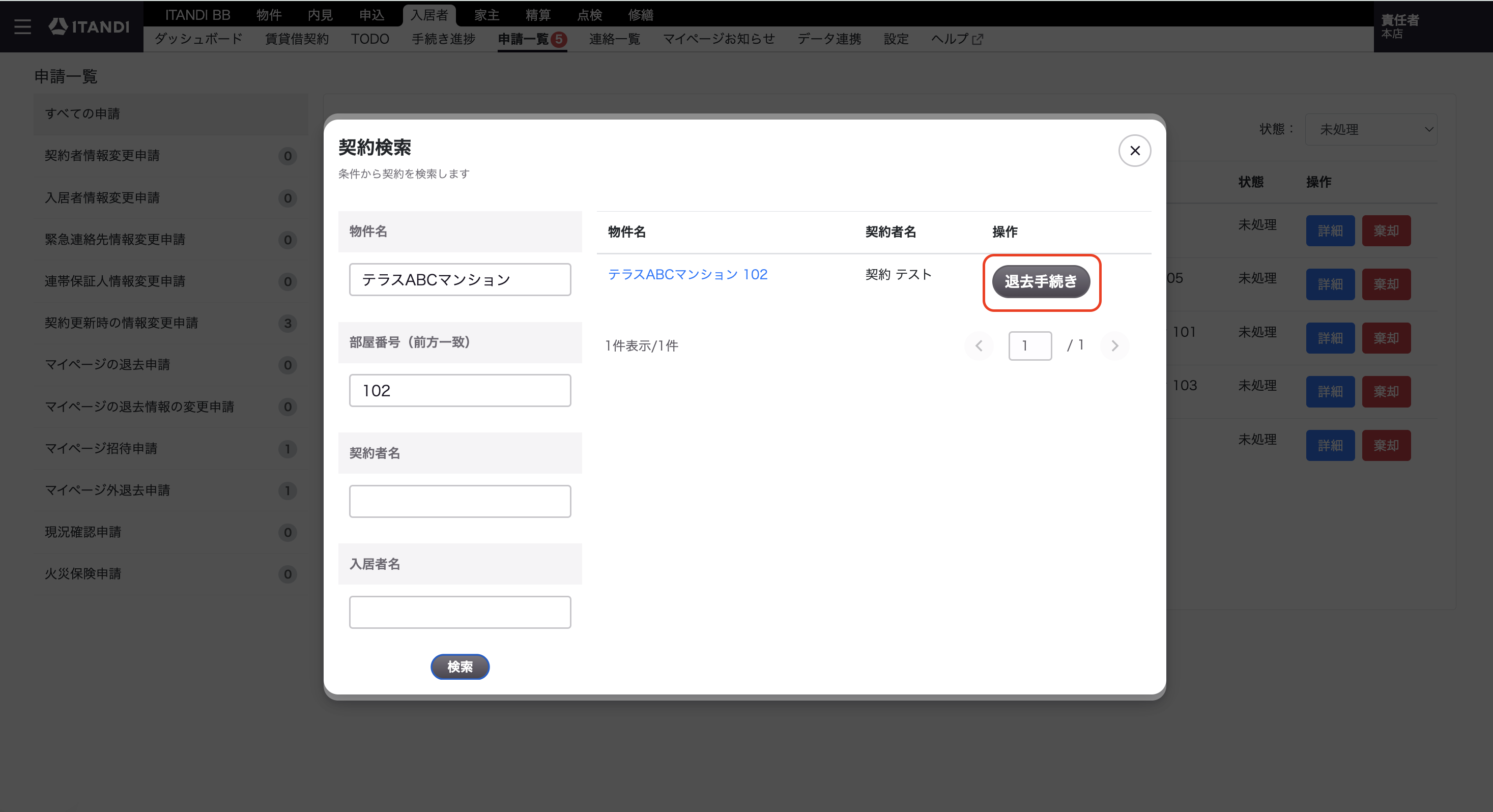1493x812 pixels.
Task: Click the 退去手続き button
Action: (x=1041, y=282)
